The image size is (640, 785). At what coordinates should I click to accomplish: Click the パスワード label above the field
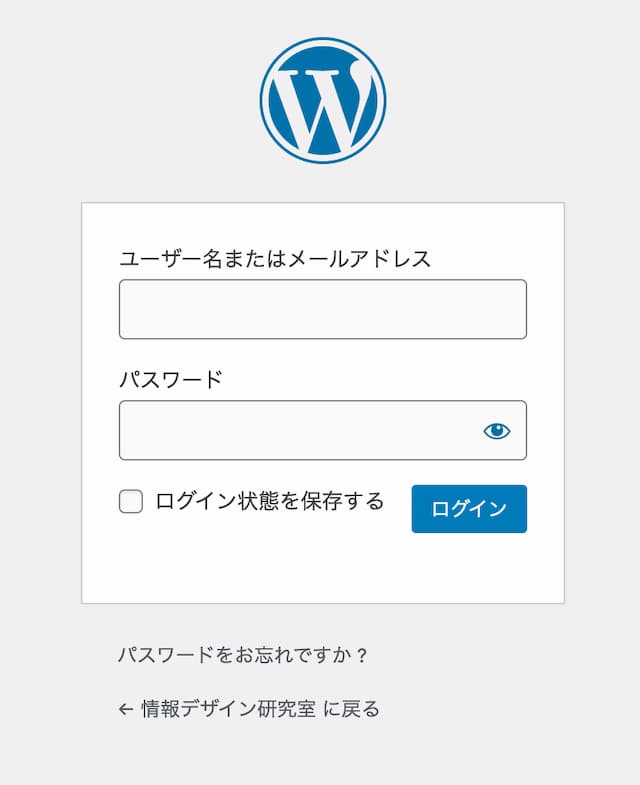171,380
